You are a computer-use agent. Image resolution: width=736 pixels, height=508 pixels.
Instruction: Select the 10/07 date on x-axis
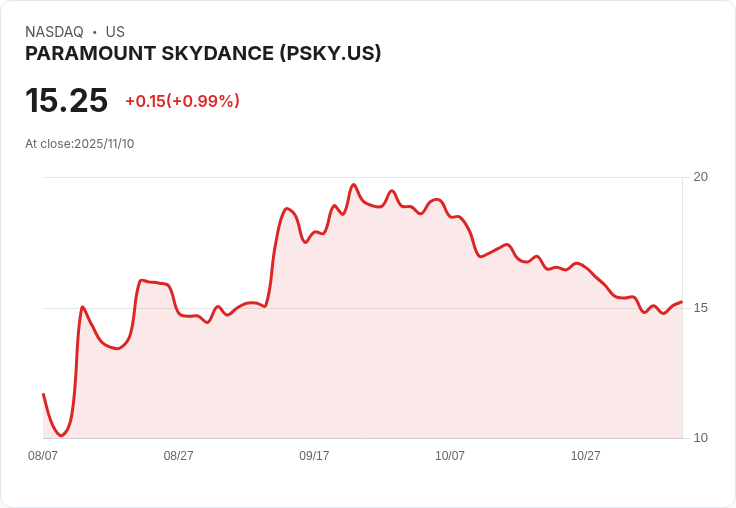[x=450, y=456]
